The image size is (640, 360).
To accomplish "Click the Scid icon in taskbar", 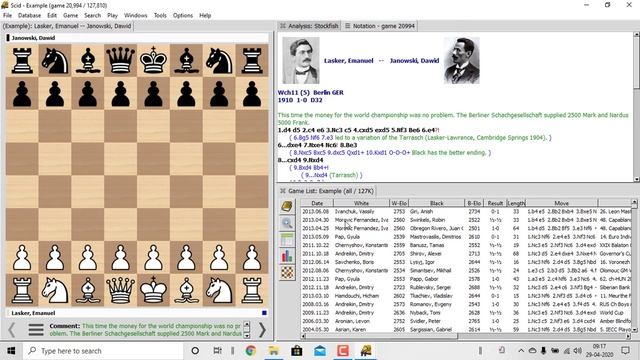I will click(366, 351).
